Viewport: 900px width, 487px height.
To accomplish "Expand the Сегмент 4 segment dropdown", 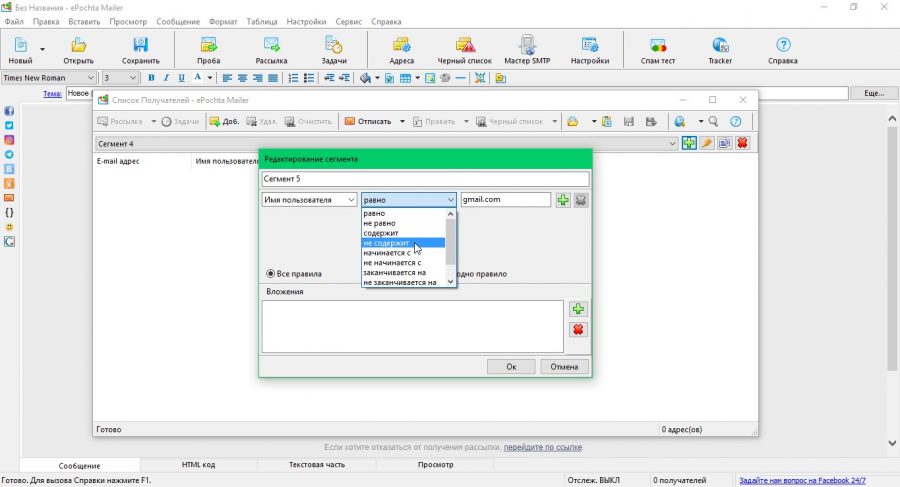I will tap(672, 144).
